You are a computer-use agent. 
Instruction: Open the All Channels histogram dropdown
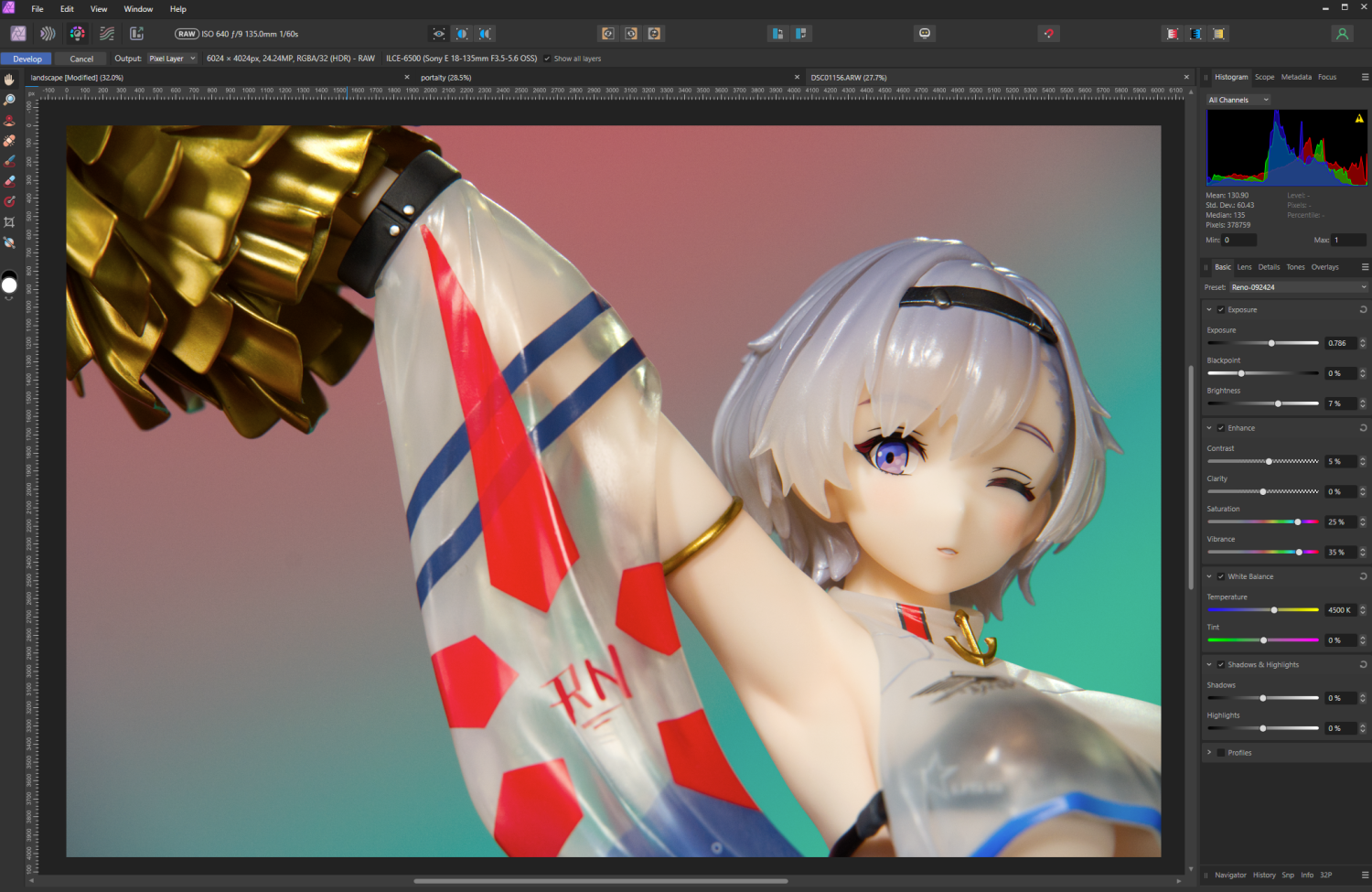[x=1238, y=99]
